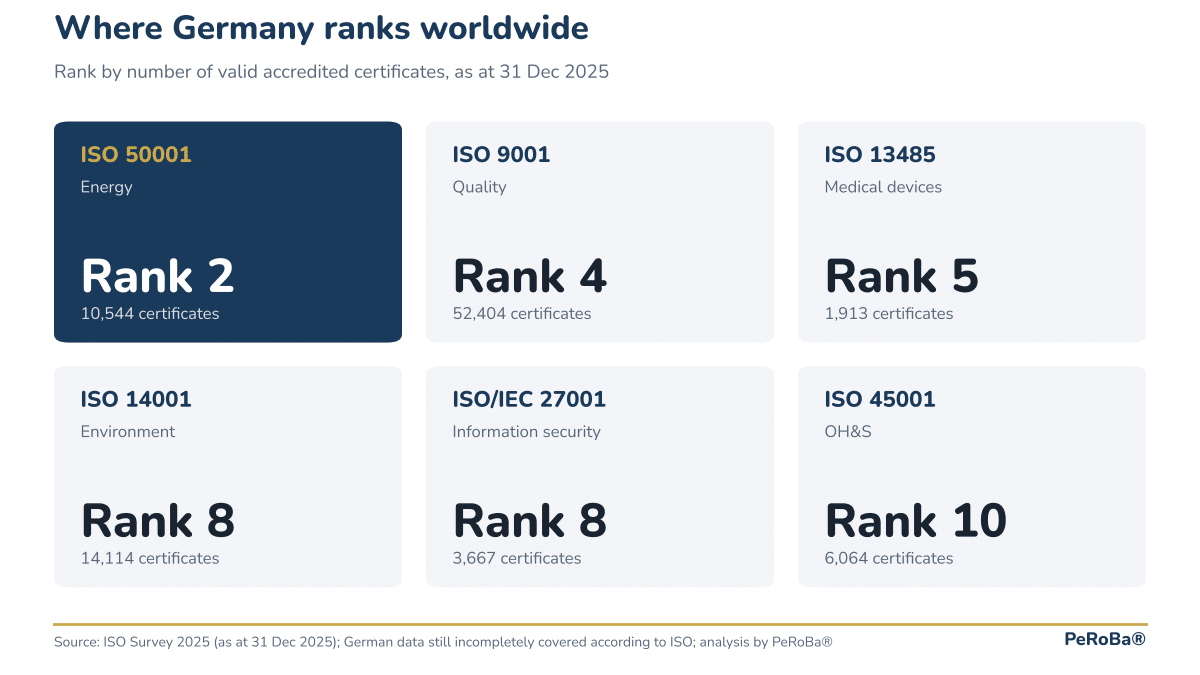Click the 'Medical devices' label
The width and height of the screenshot is (1200, 675).
(x=883, y=187)
